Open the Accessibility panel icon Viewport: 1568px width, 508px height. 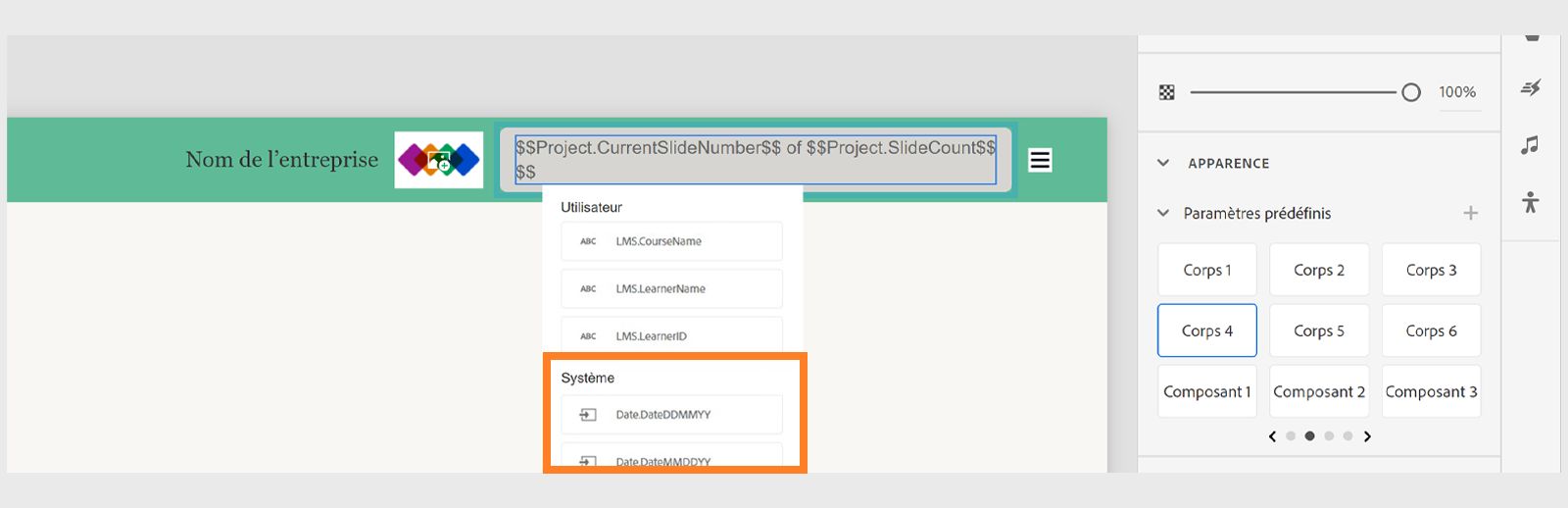coord(1531,202)
